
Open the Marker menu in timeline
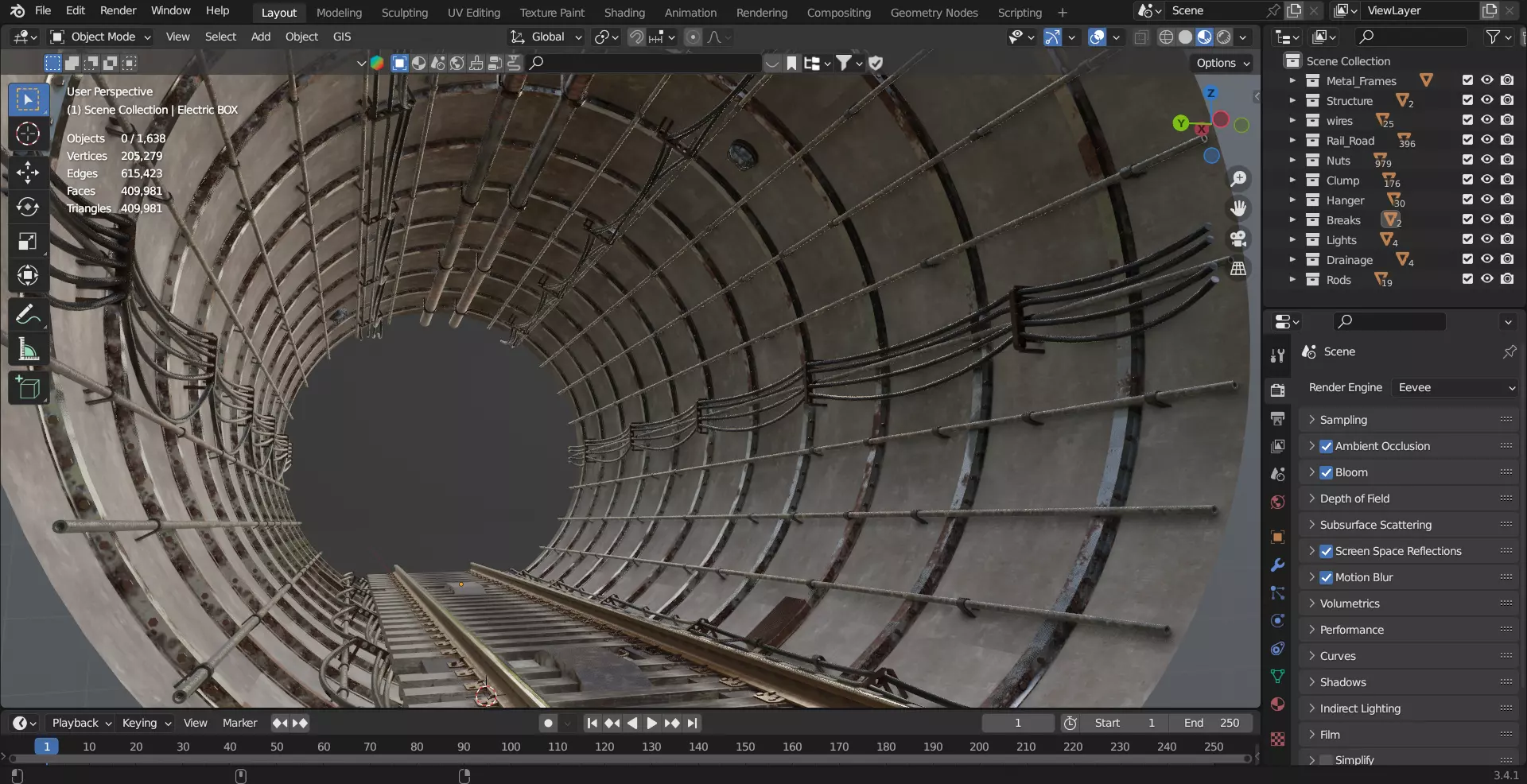click(x=239, y=723)
